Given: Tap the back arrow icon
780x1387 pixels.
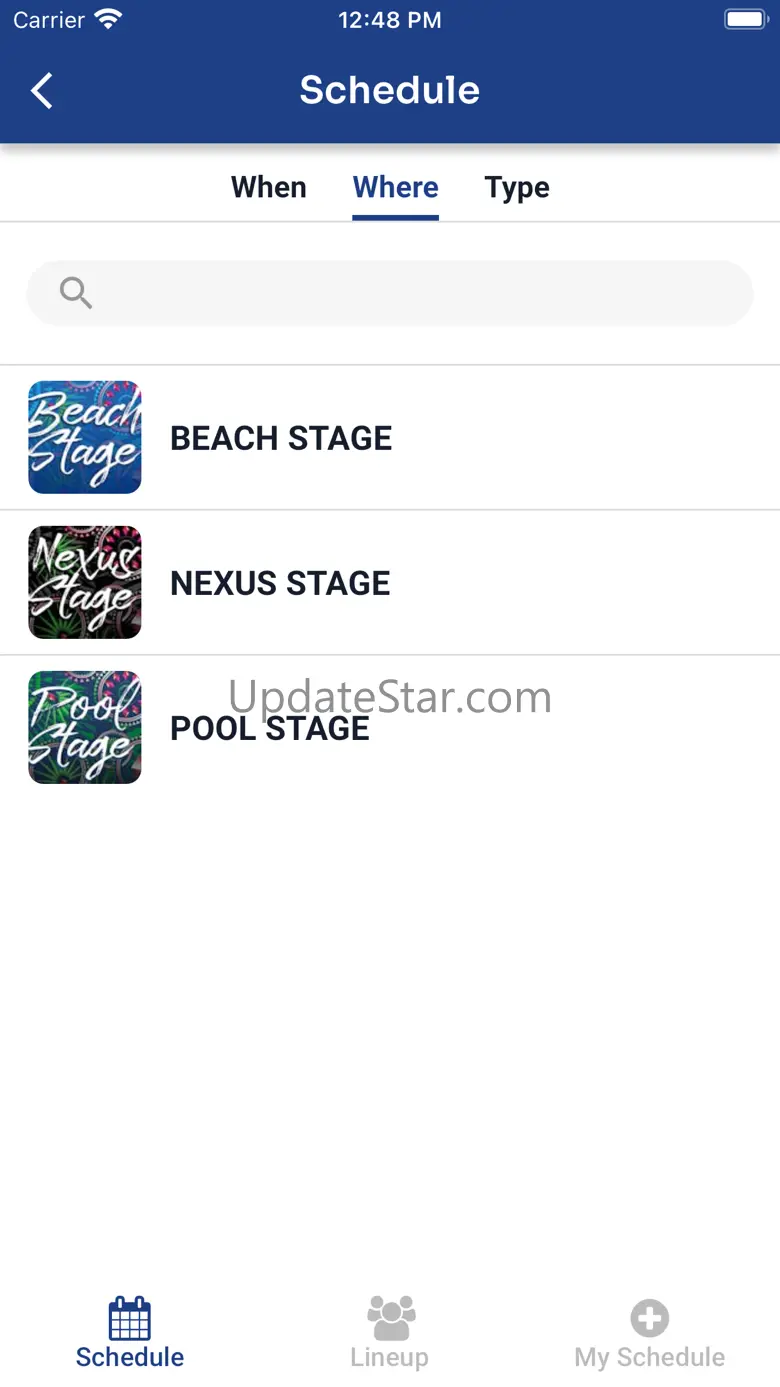Looking at the screenshot, I should (41, 91).
